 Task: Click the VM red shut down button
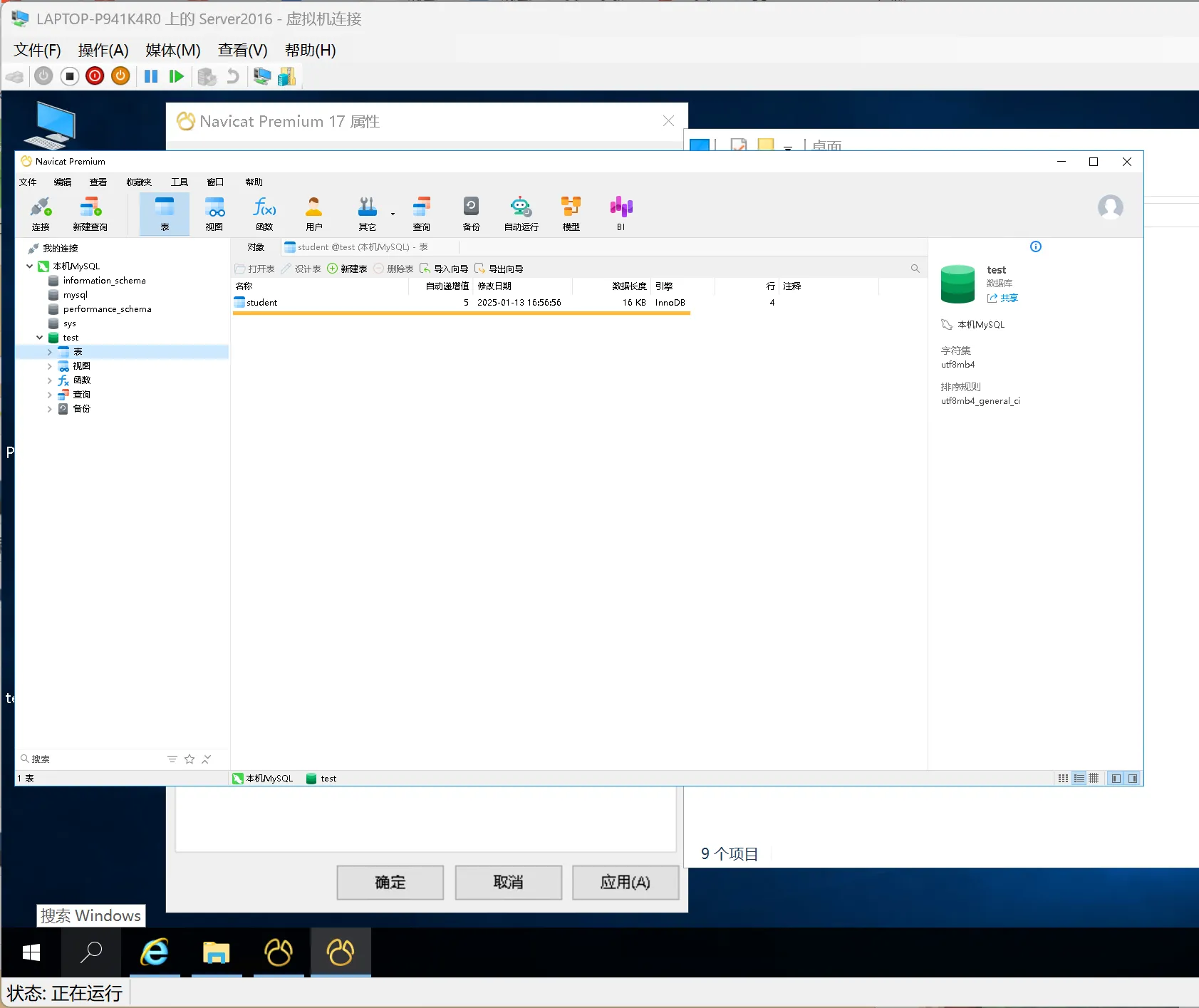click(95, 76)
